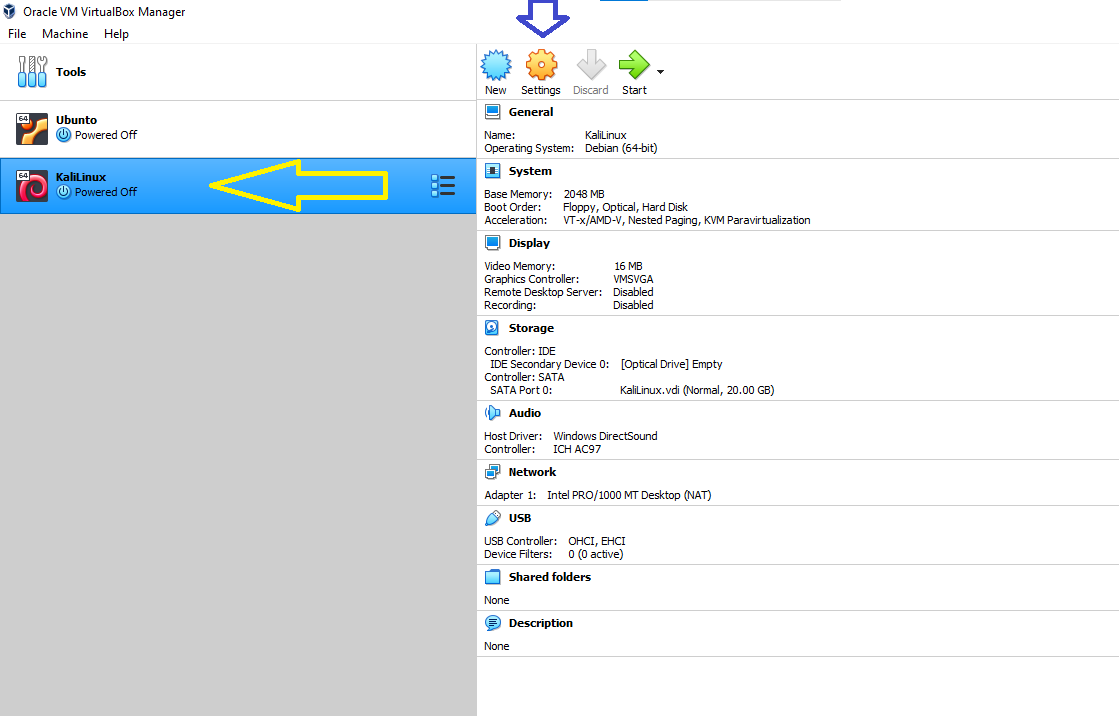The width and height of the screenshot is (1119, 716).
Task: Open the Help menu
Action: (x=116, y=34)
